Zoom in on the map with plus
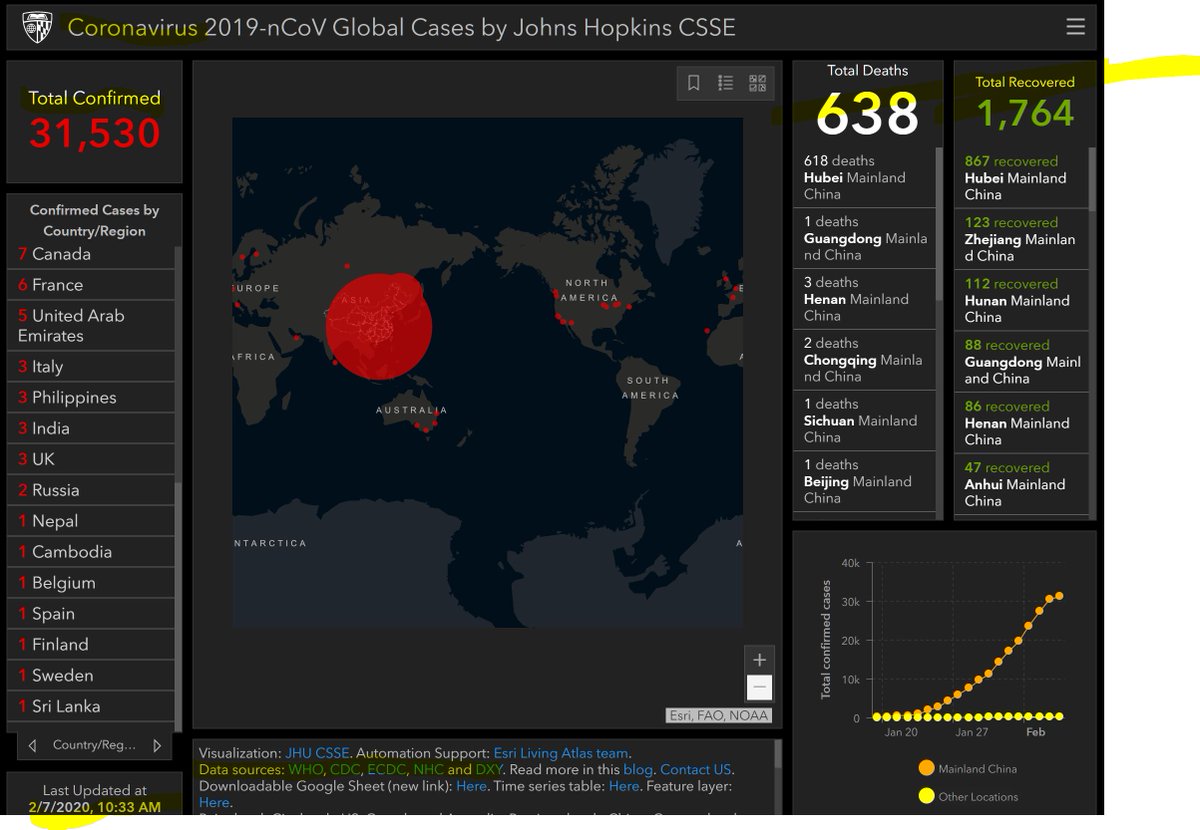 [759, 659]
